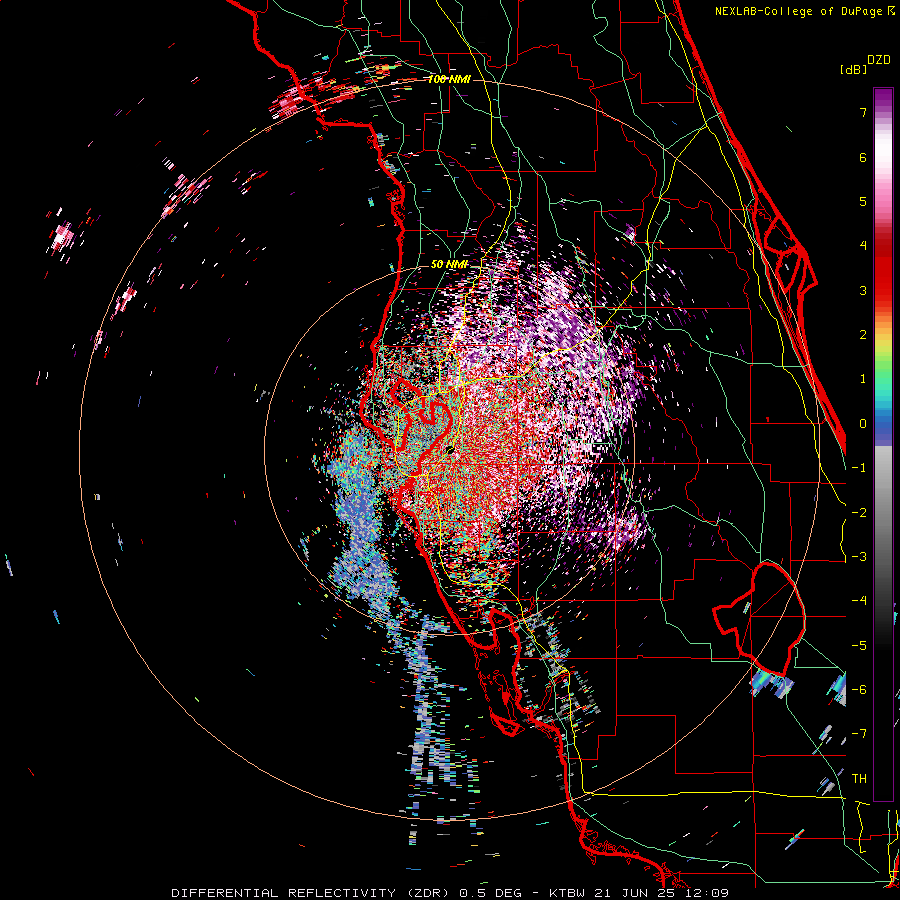Click the 0 value on the color scale
This screenshot has width=900, height=900.
(863, 424)
